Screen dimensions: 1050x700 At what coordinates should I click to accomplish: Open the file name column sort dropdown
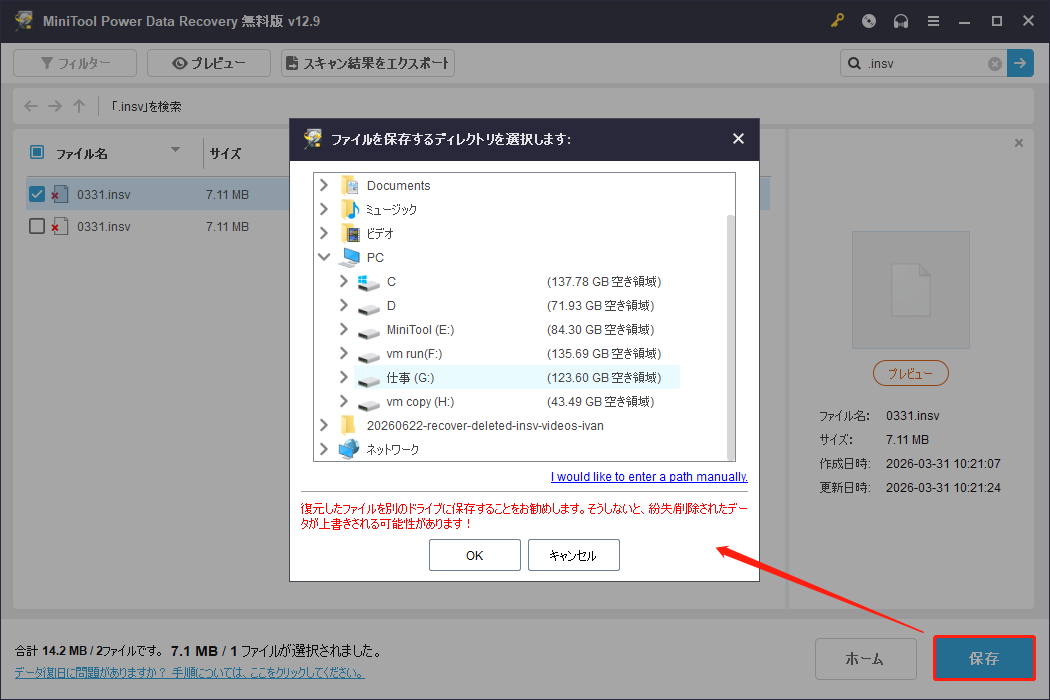tap(175, 150)
